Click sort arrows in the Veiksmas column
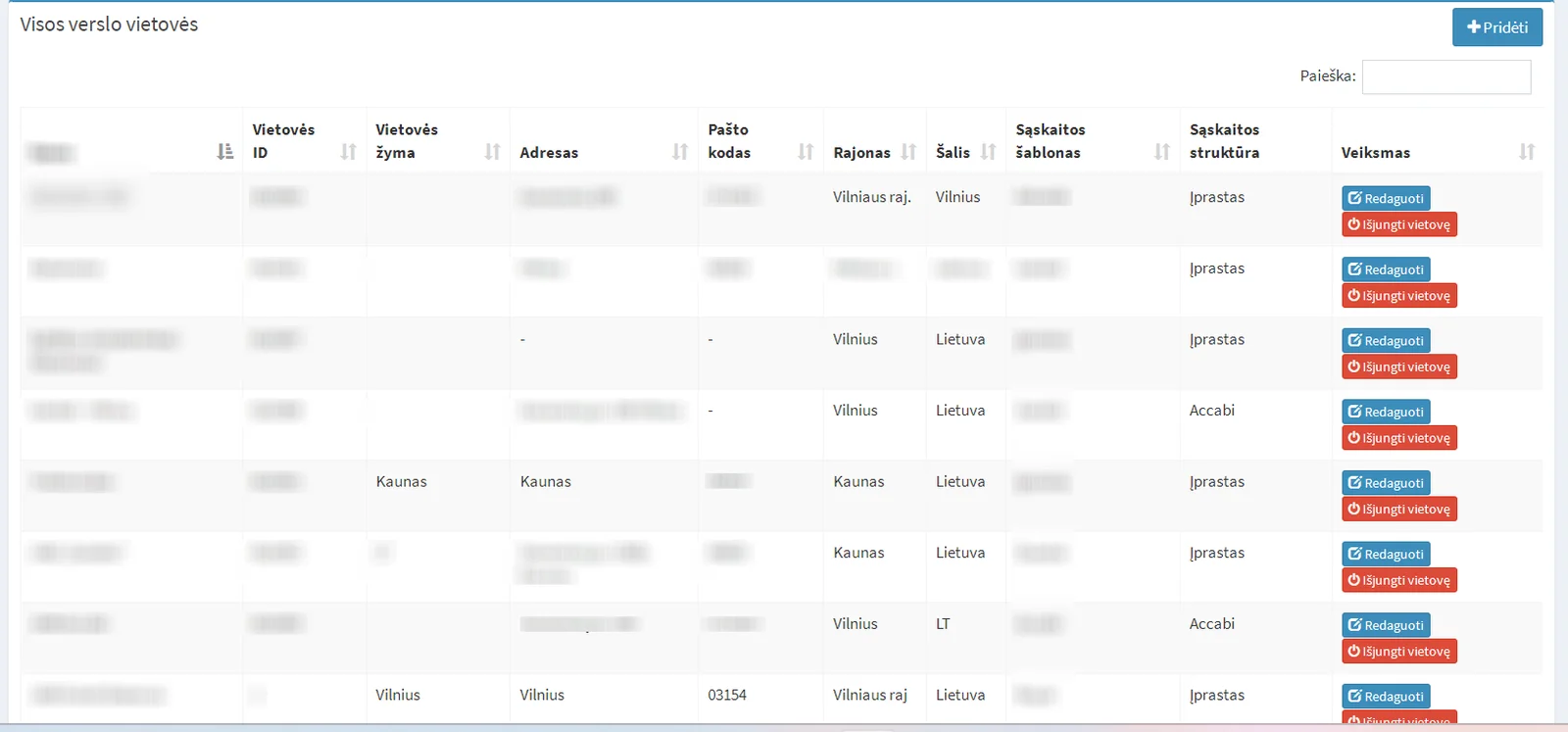This screenshot has width=1568, height=732. (1526, 152)
